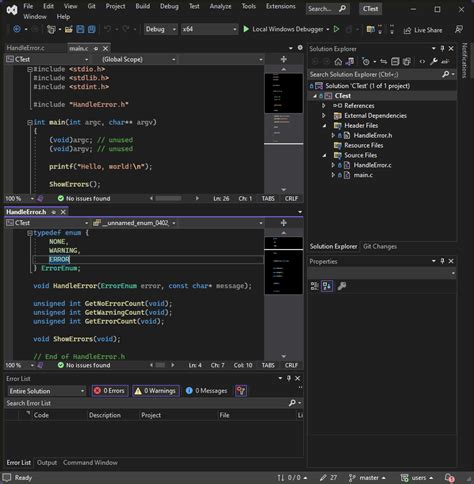Click Property Pages wrench icon in Properties
The image size is (474, 484).
pos(342,286)
